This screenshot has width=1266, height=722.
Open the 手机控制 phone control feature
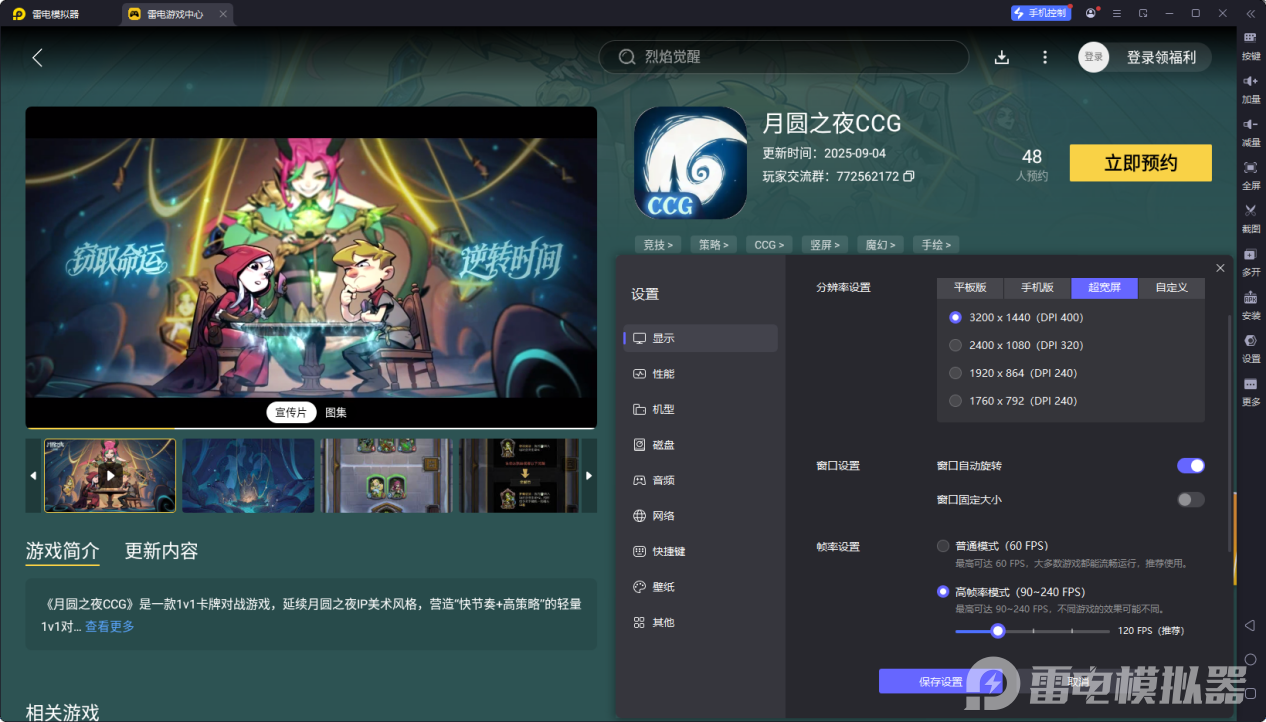[x=1040, y=13]
